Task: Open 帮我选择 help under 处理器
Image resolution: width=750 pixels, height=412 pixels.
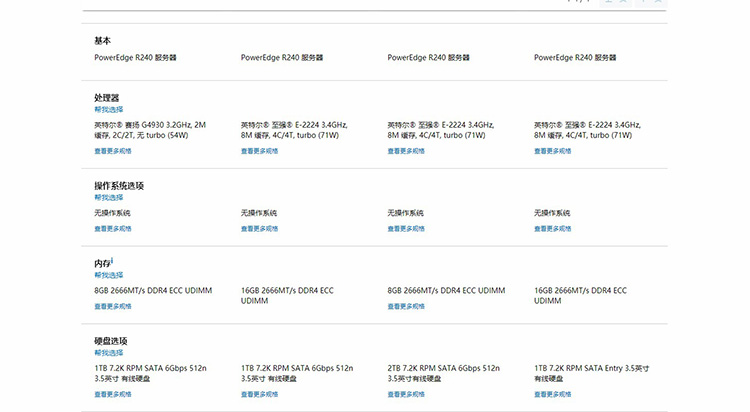Action: 109,110
